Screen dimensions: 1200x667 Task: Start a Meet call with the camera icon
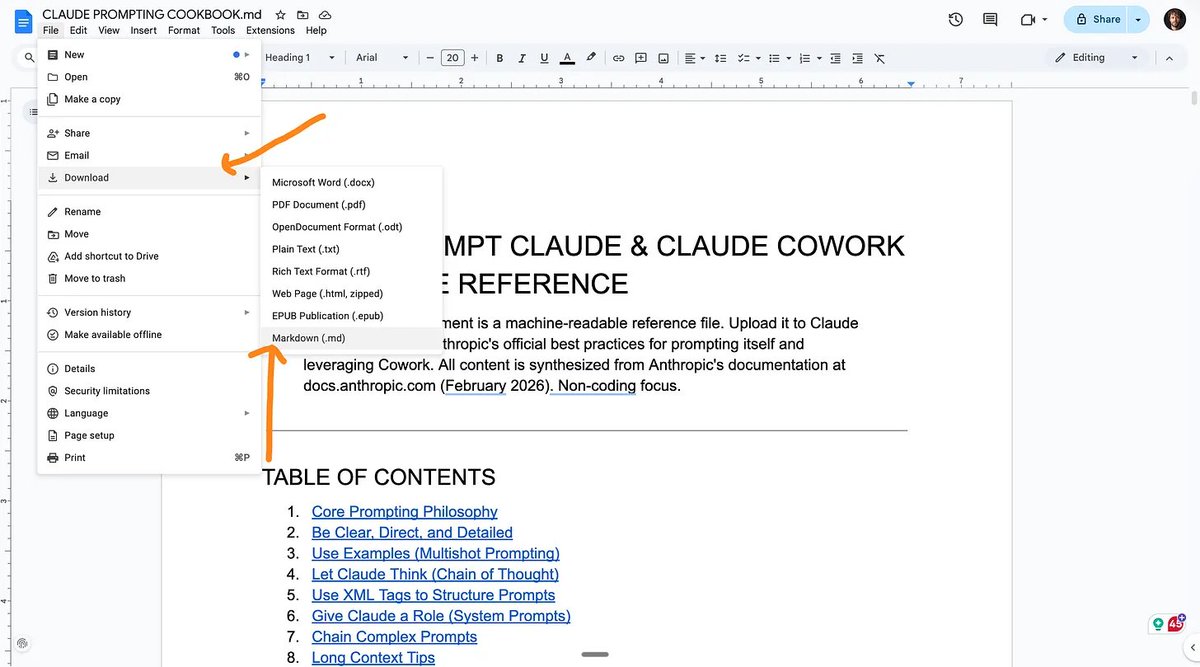1027,19
